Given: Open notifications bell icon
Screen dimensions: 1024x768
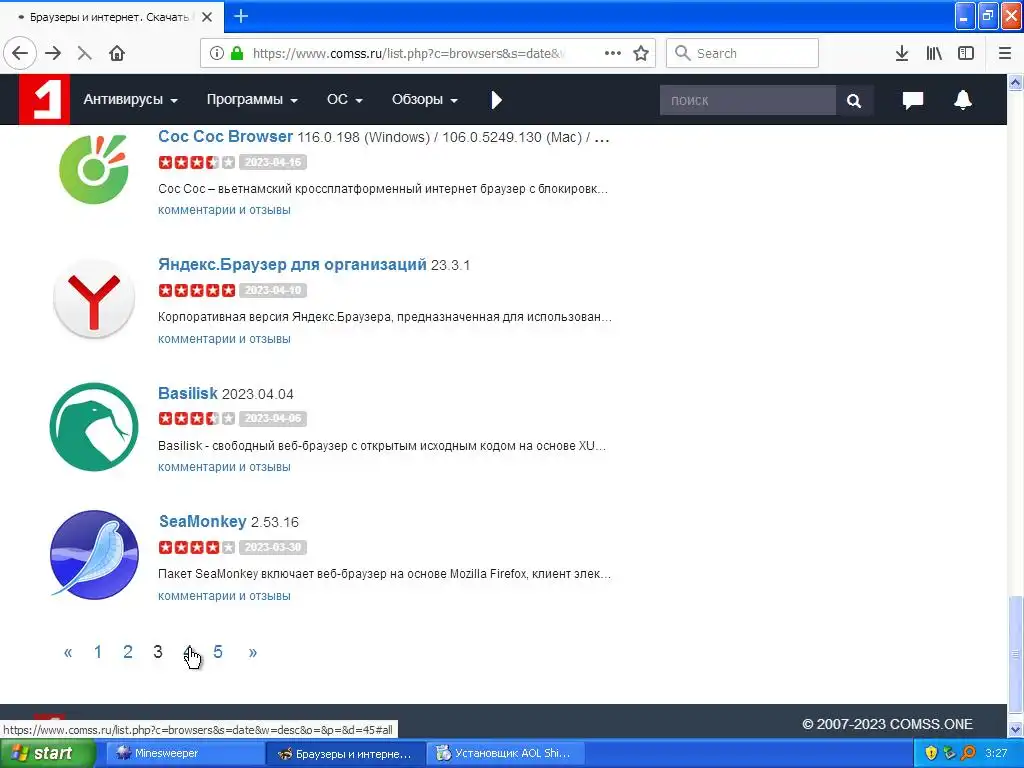Looking at the screenshot, I should 963,100.
